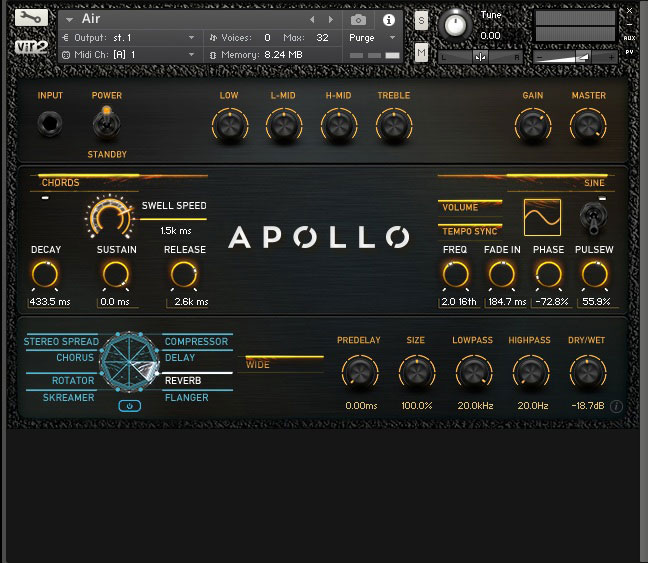Image resolution: width=648 pixels, height=563 pixels.
Task: Select the Stereo Spread effect
Action: 61,341
